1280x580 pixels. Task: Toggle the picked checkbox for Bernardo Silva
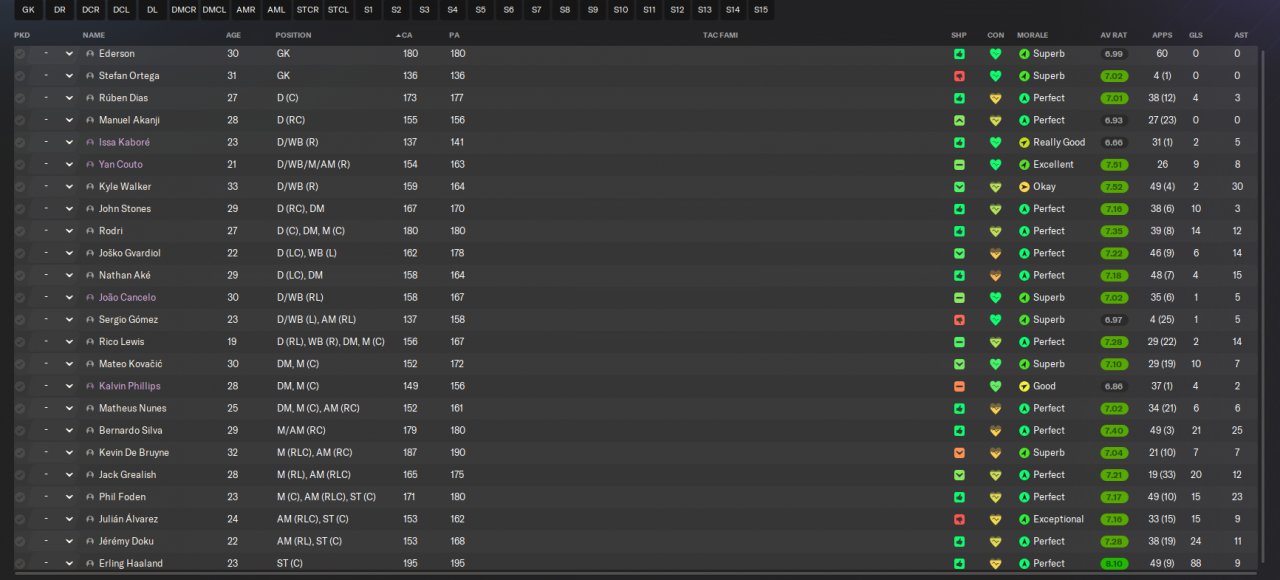[x=20, y=431]
